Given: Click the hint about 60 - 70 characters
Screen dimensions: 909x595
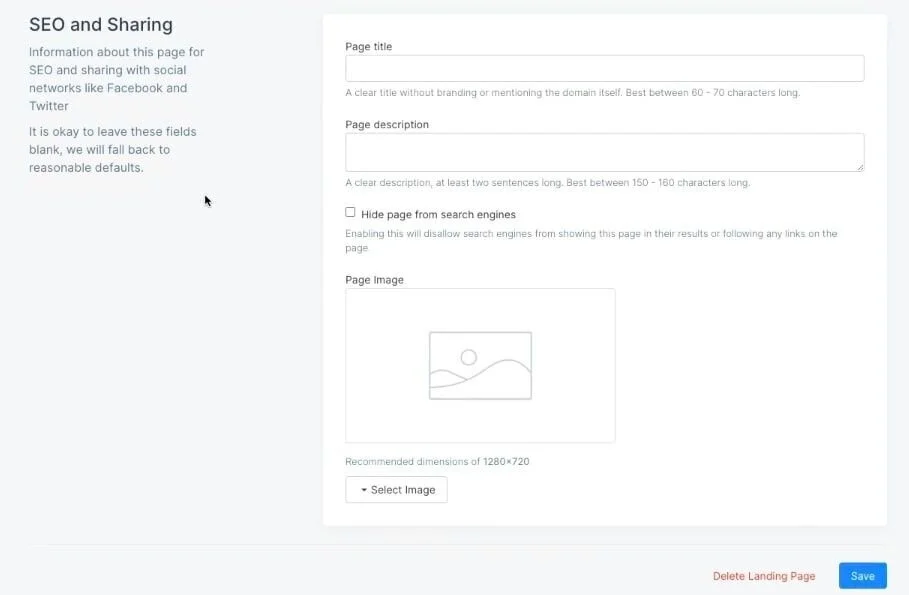Looking at the screenshot, I should point(572,93).
